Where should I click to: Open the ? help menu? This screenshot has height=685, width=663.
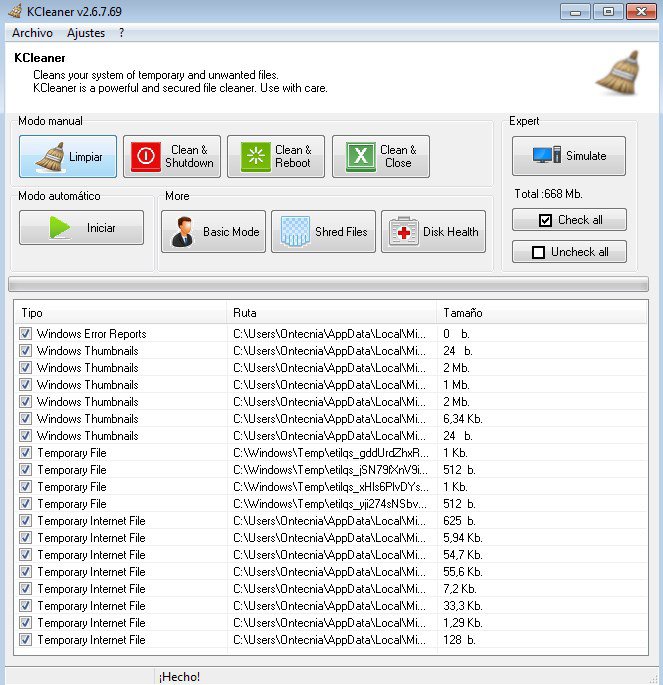[121, 33]
